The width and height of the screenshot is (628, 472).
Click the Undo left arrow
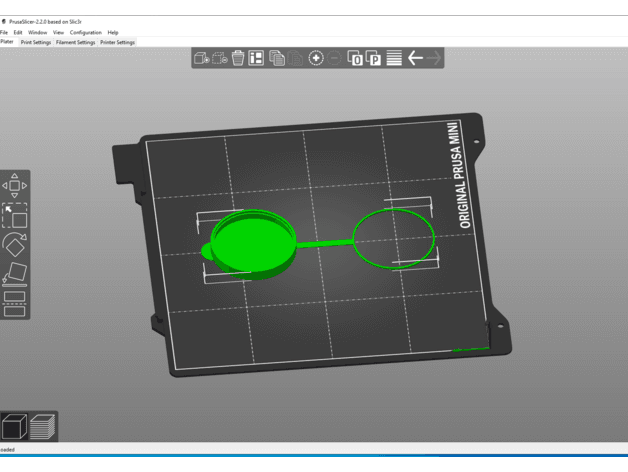415,58
